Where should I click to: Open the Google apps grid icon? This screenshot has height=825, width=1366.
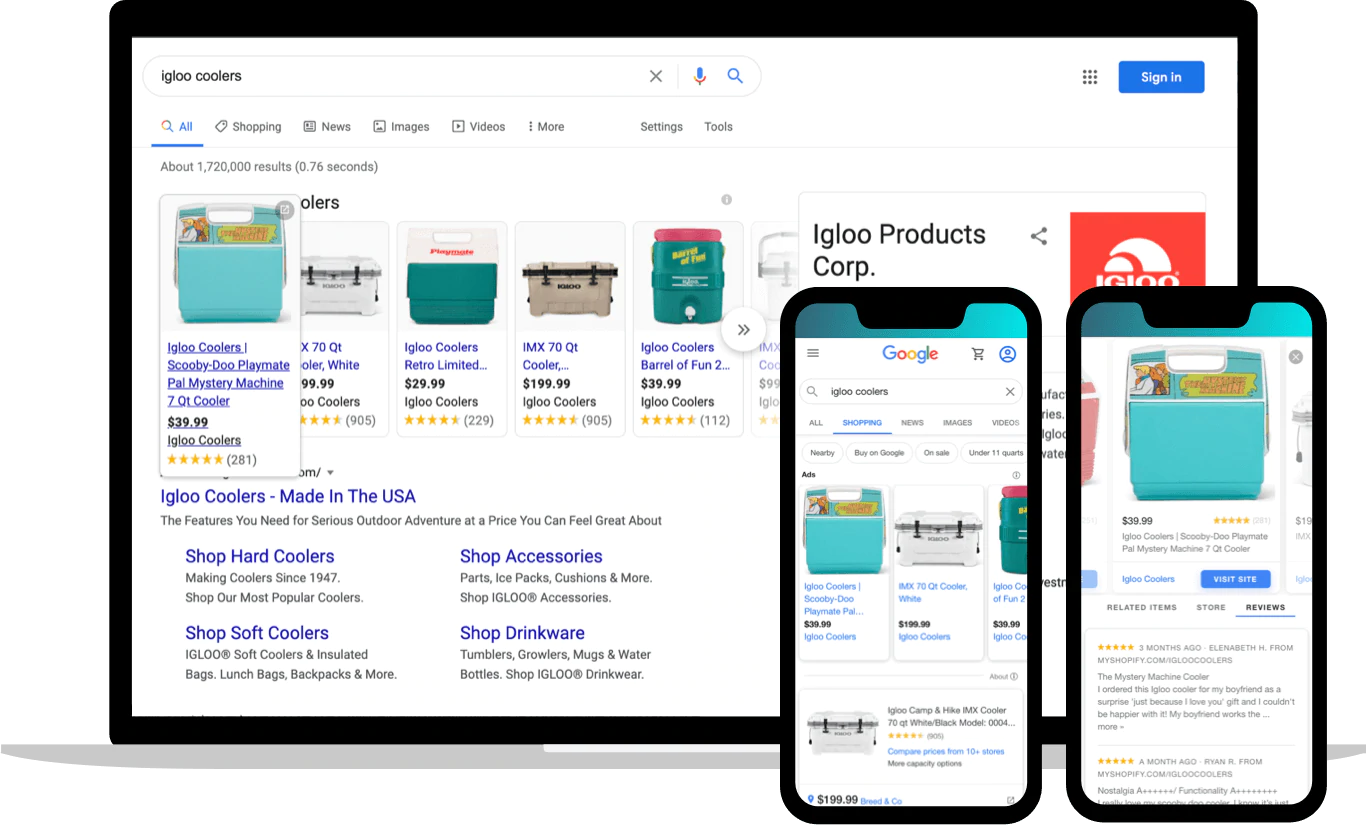tap(1090, 77)
